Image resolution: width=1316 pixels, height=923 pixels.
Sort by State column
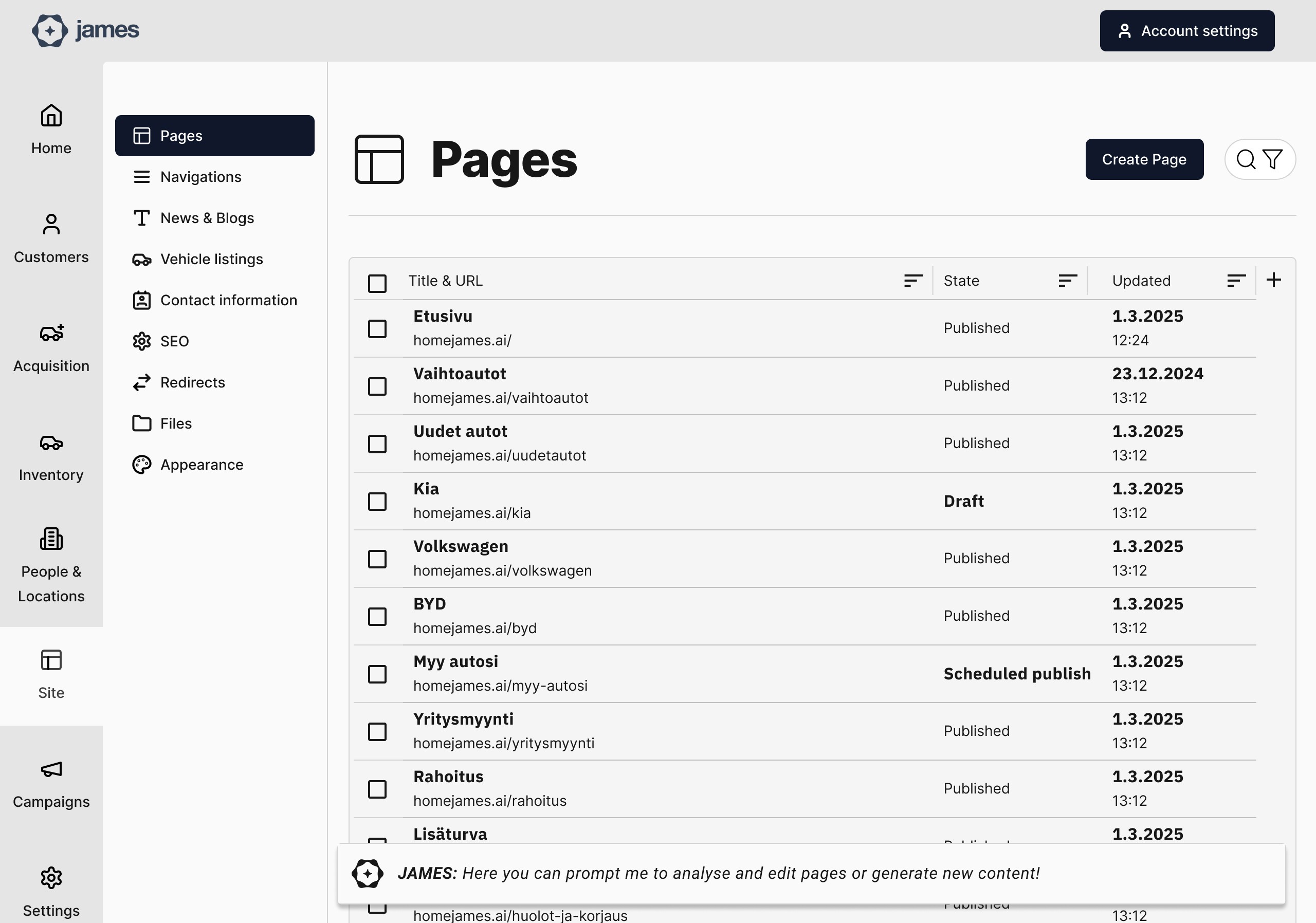click(x=1067, y=281)
